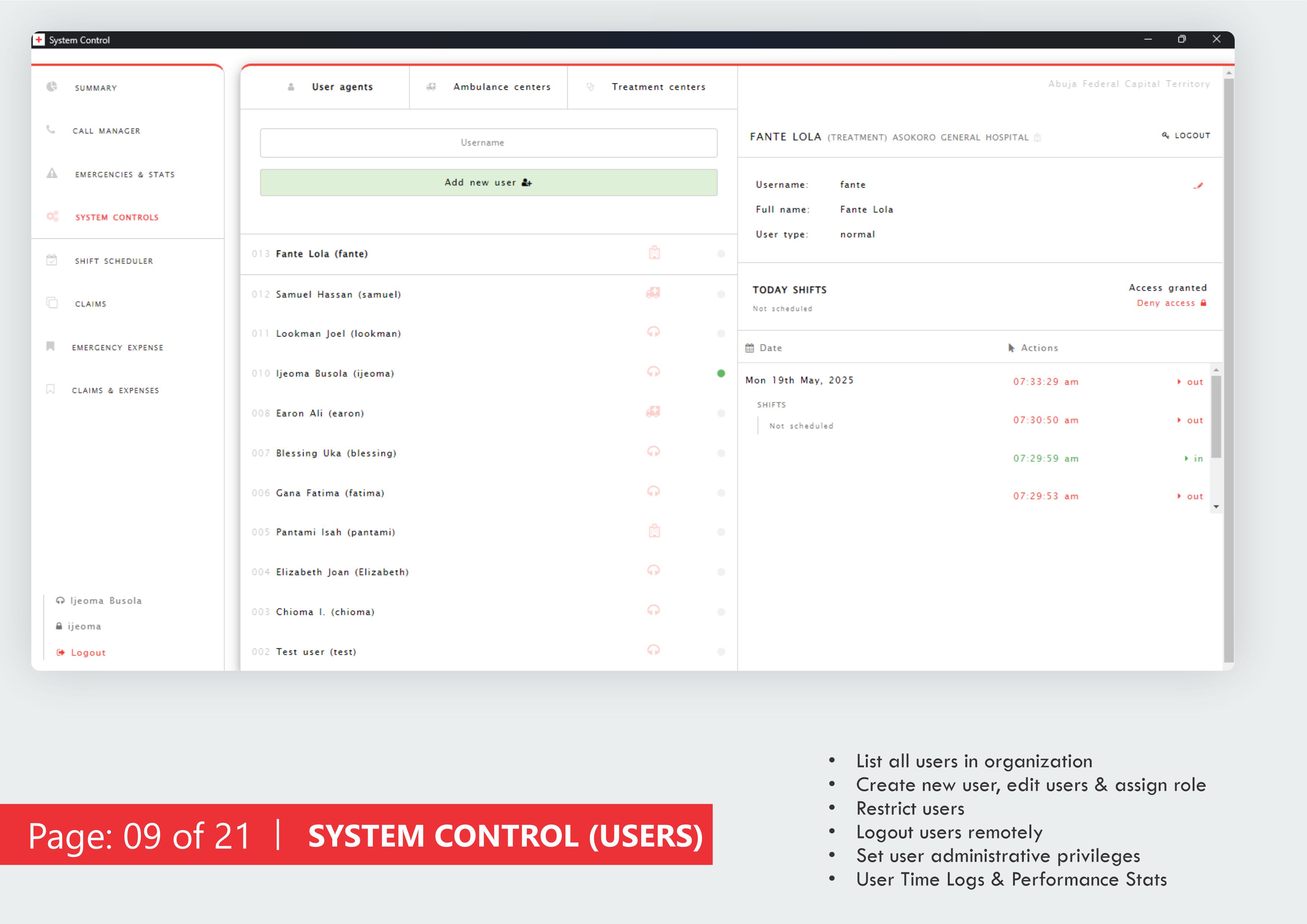Image resolution: width=1307 pixels, height=924 pixels.
Task: Select the Gana Fatima (fatima) user row
Action: (488, 493)
